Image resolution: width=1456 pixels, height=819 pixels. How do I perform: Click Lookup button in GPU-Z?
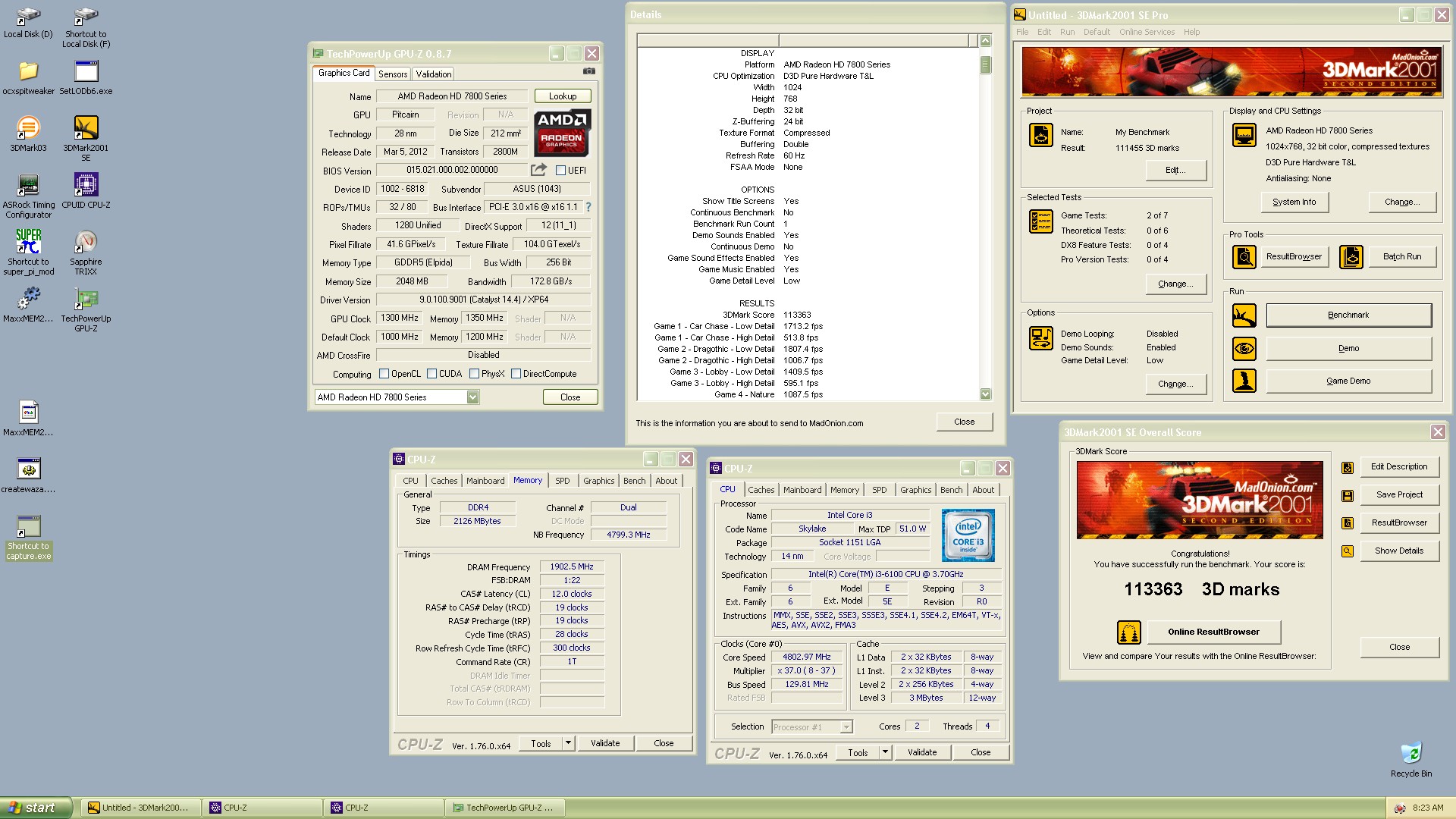click(x=563, y=96)
